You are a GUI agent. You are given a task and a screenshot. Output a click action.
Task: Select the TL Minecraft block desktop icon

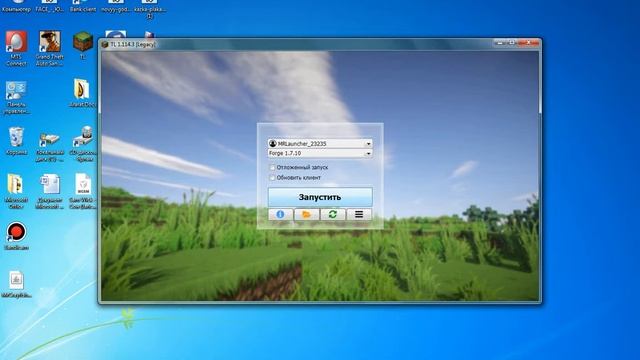point(83,46)
